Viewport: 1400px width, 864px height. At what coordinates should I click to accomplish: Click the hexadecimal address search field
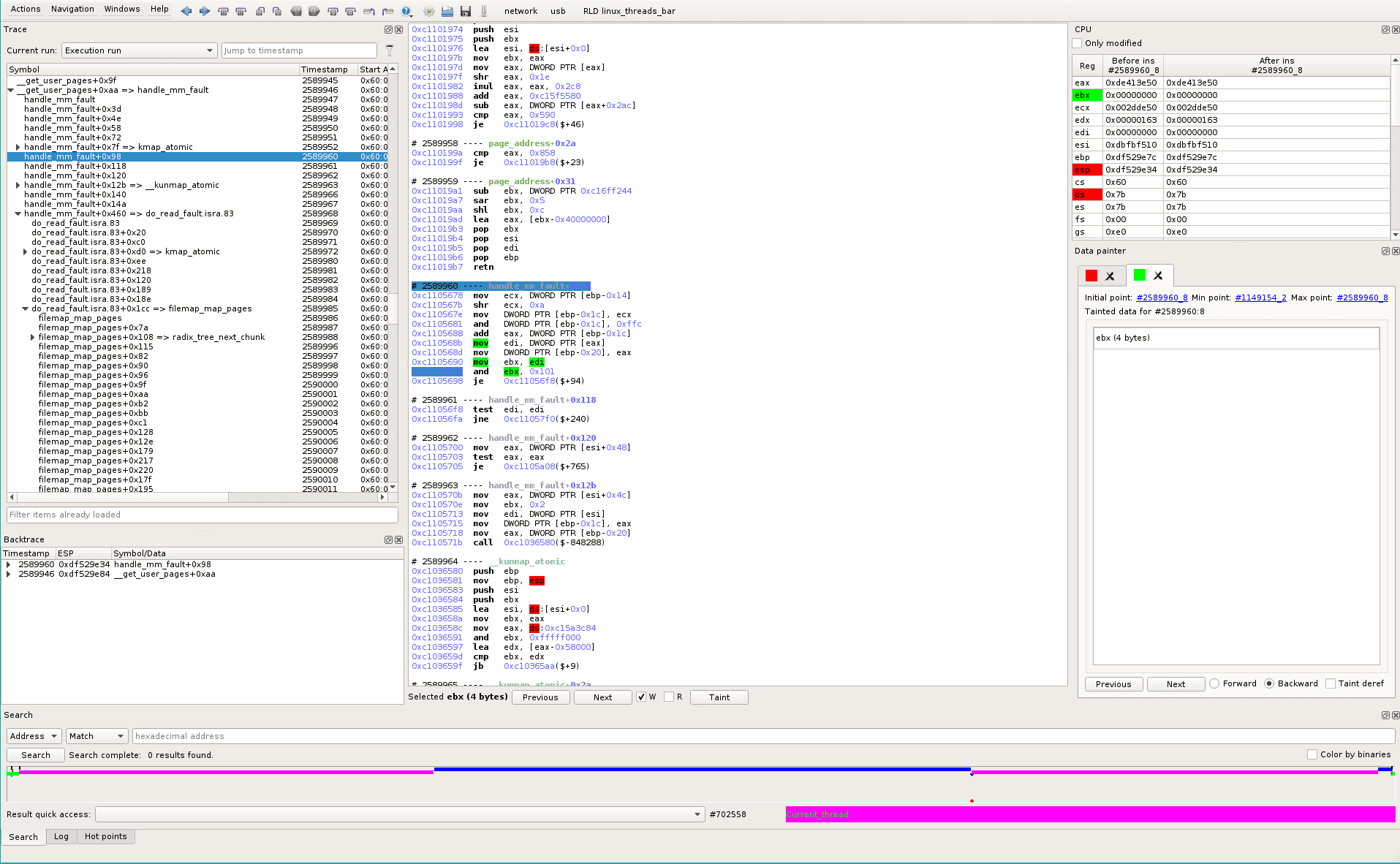(x=292, y=736)
